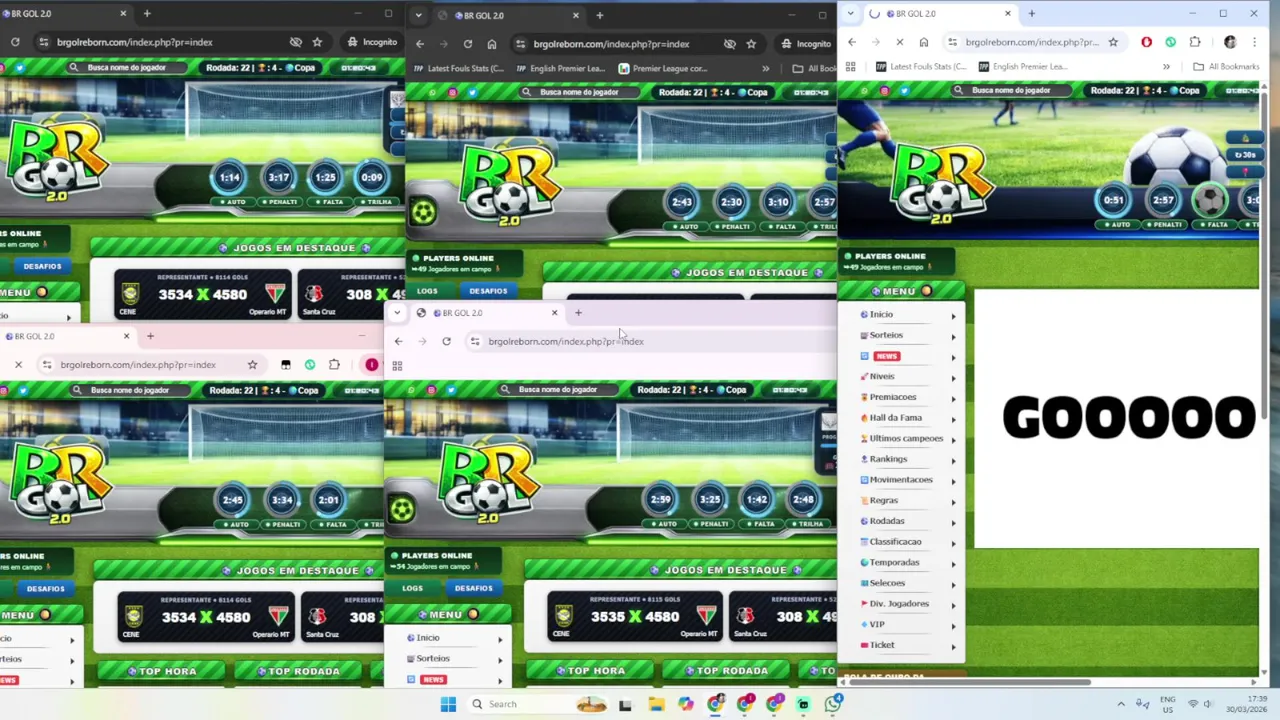The width and height of the screenshot is (1280, 720).
Task: Toggle FALTA mode in the right window
Action: 1213,225
